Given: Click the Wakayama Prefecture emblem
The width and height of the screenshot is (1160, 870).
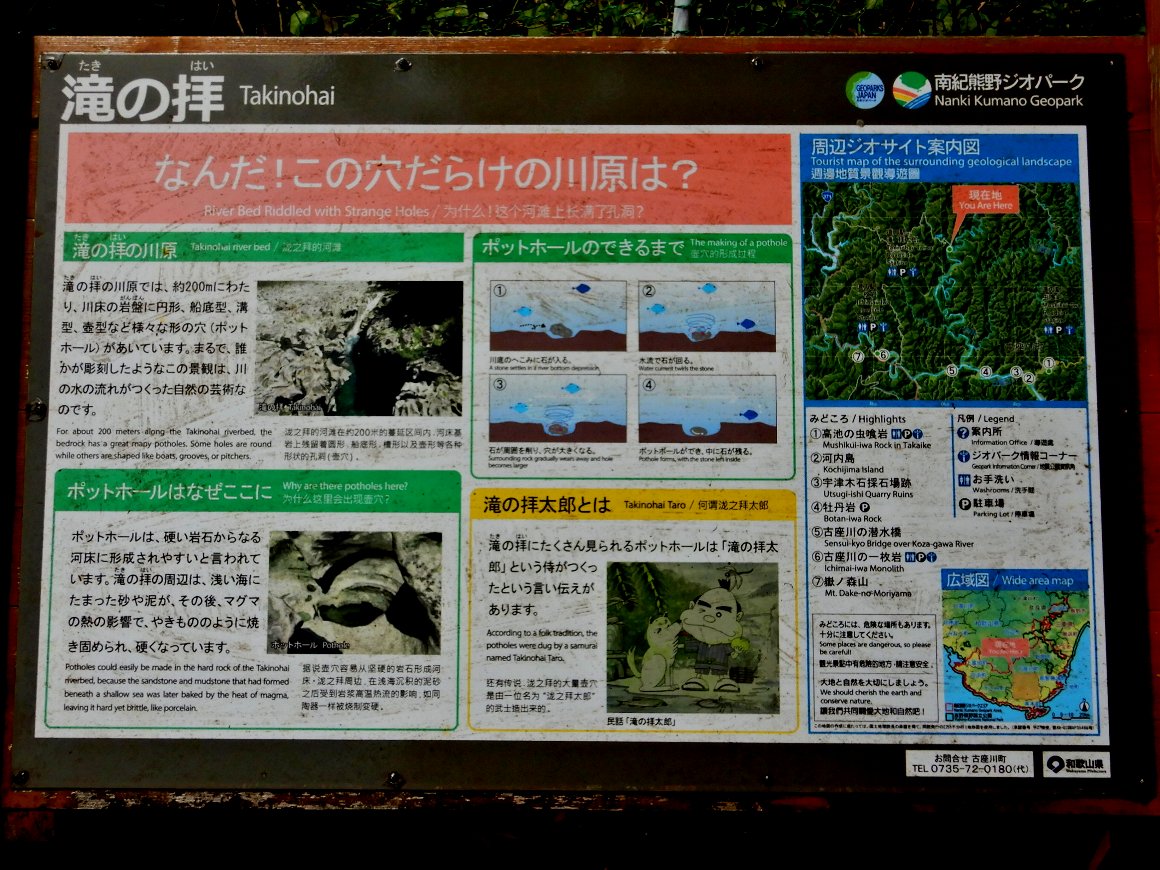Looking at the screenshot, I should pos(1055,764).
